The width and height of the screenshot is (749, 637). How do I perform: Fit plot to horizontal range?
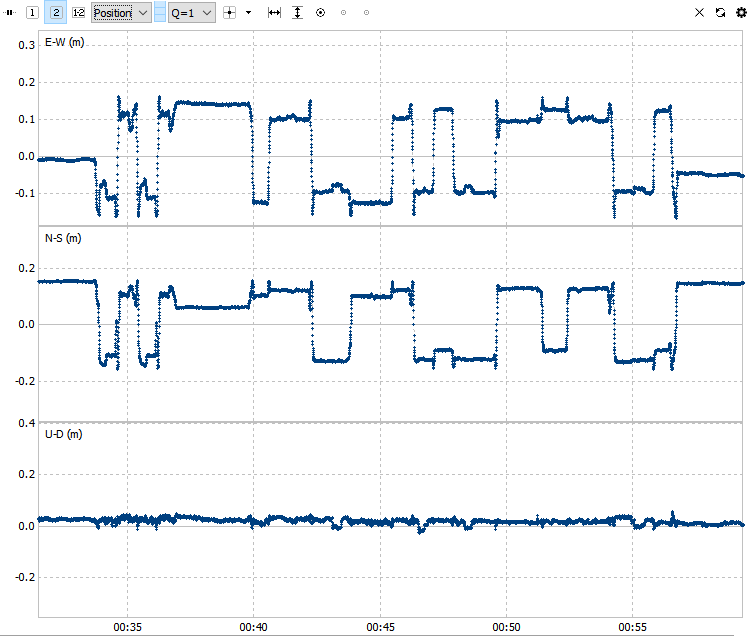coord(274,13)
